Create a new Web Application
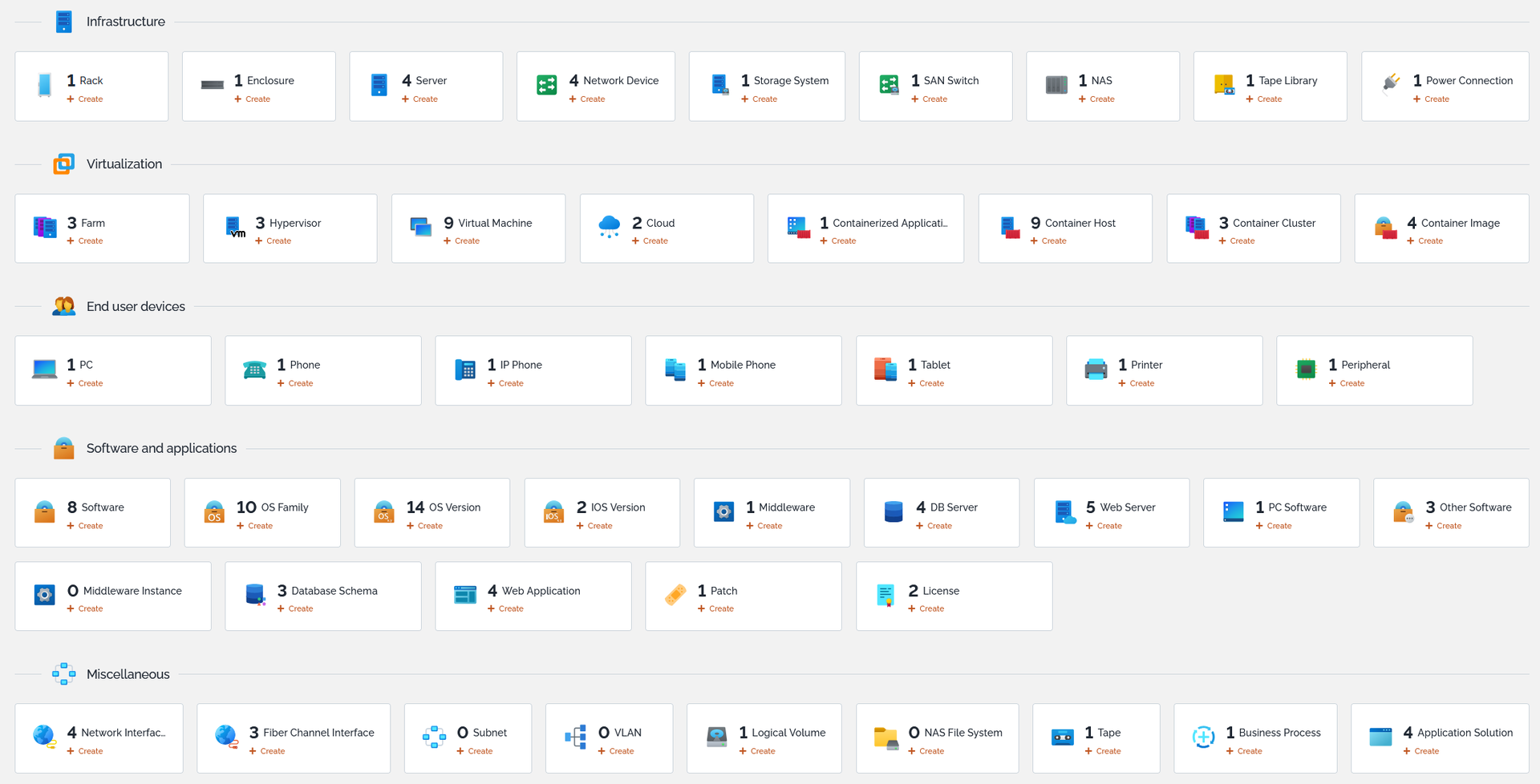The image size is (1540, 784). [x=505, y=609]
